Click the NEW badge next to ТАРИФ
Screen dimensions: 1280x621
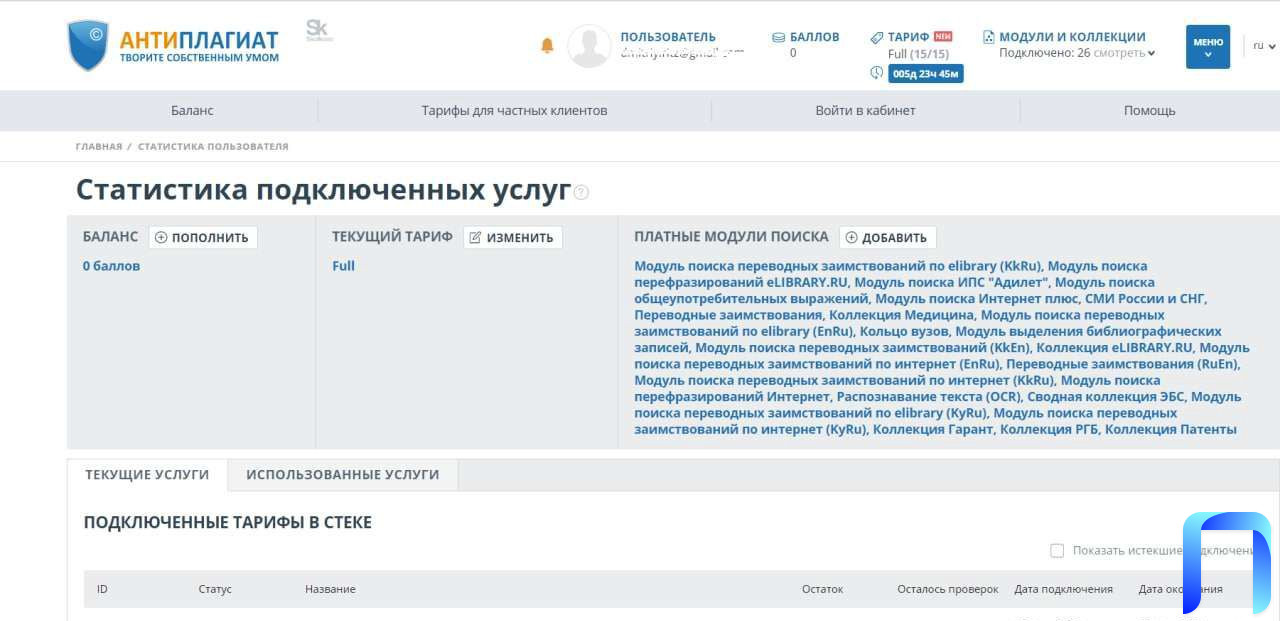[942, 37]
